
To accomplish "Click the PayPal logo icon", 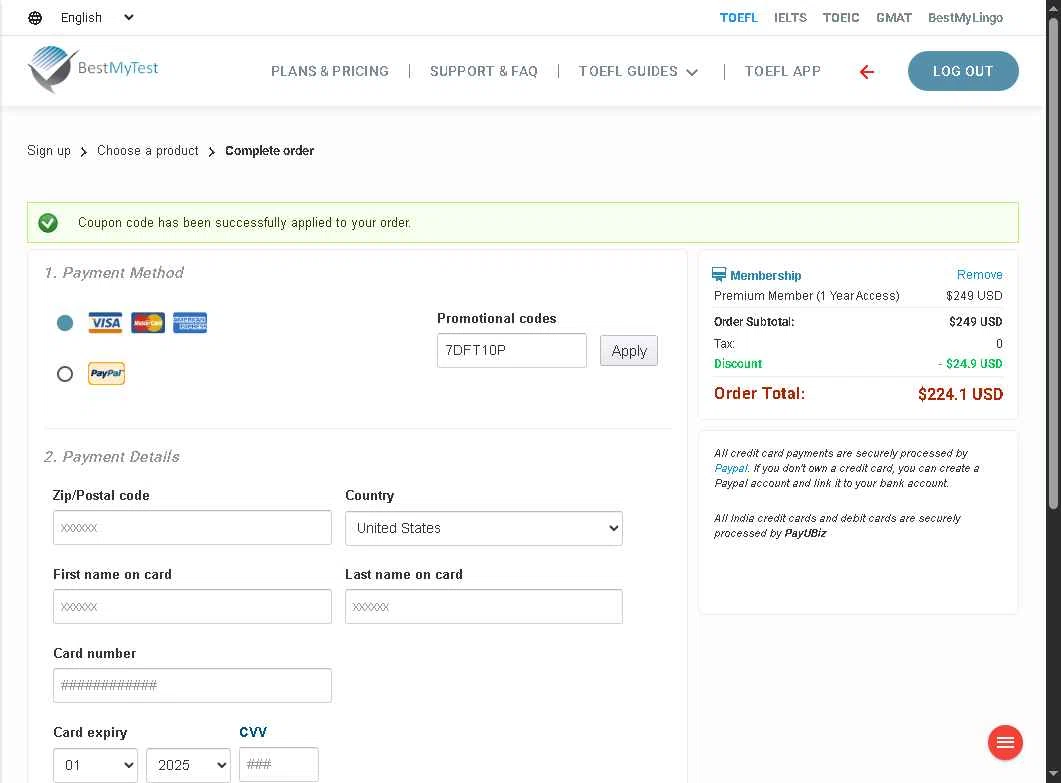I will pos(106,374).
